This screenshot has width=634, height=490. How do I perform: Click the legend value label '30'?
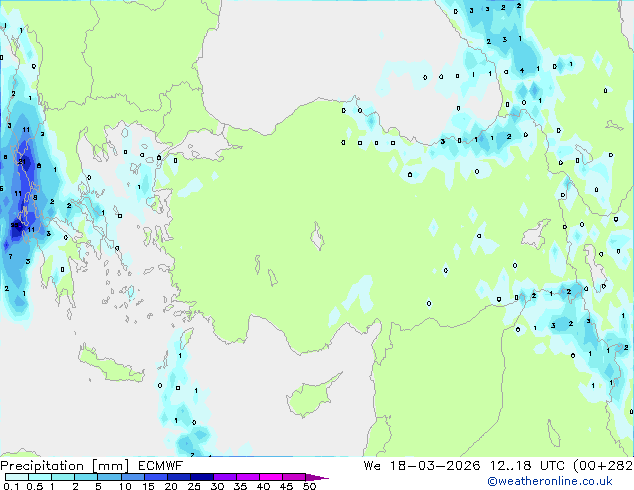217,486
